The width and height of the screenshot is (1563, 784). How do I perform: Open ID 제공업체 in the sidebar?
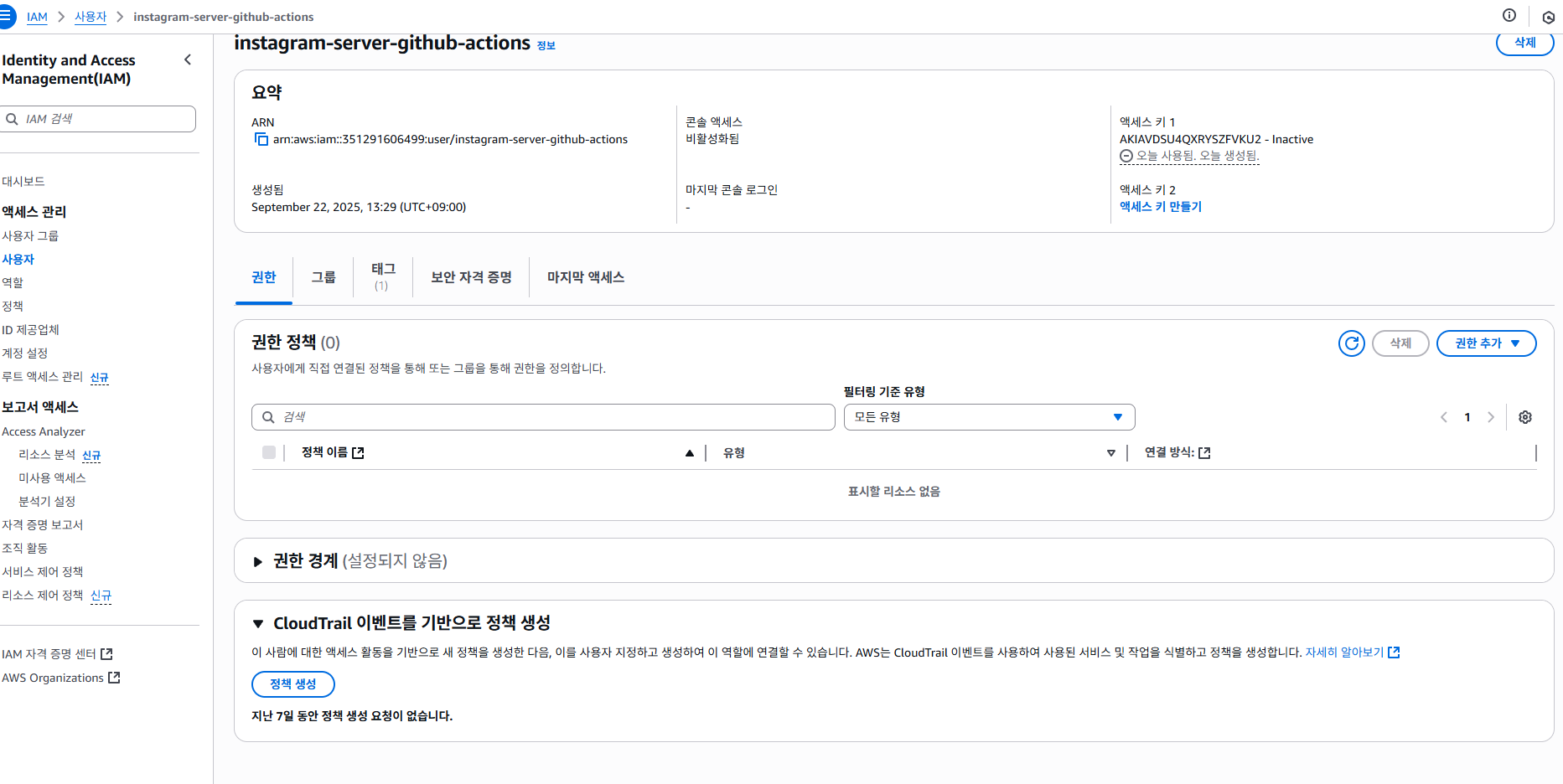point(30,330)
